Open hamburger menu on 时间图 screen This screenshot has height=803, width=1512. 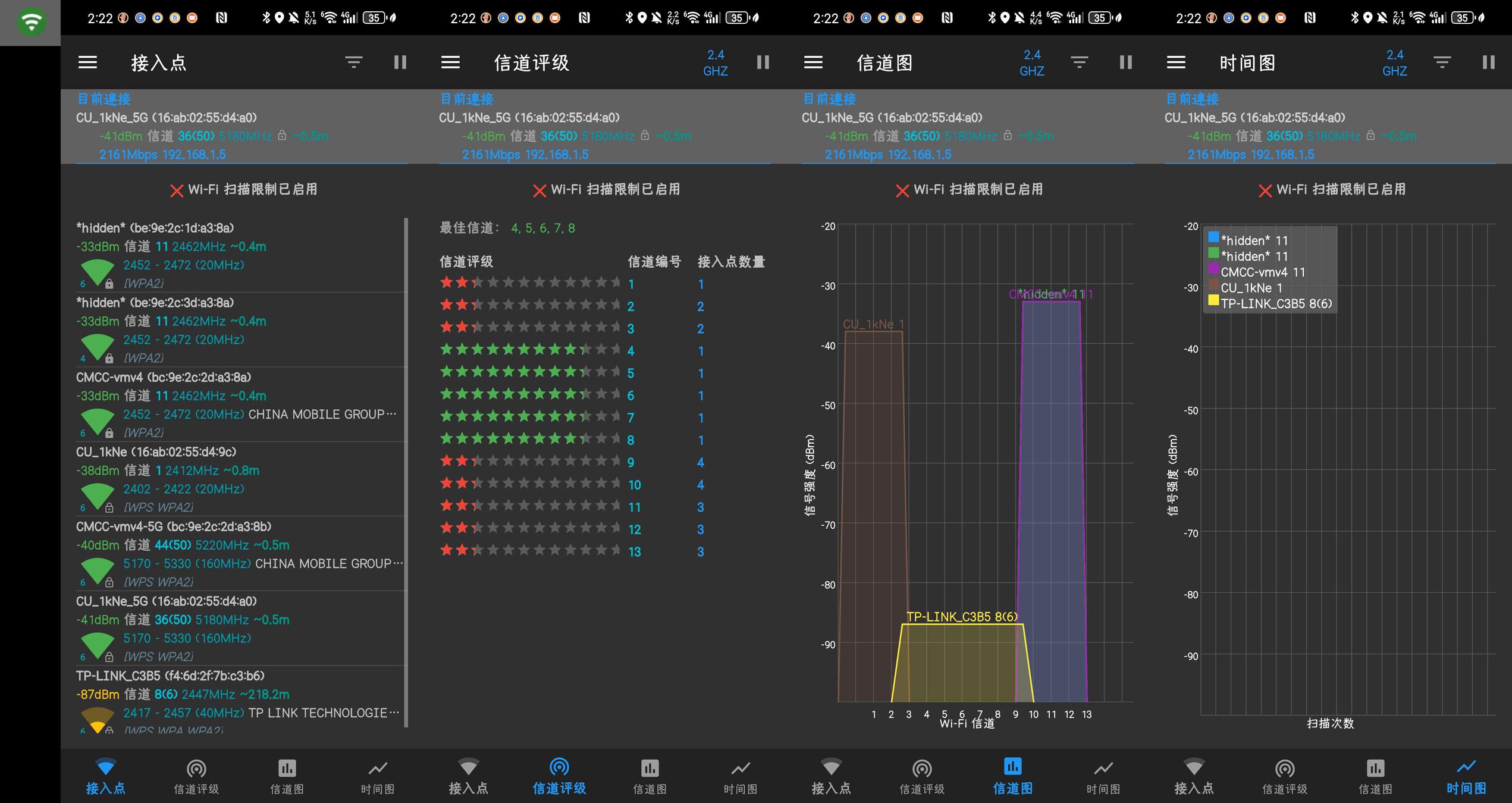tap(1176, 62)
